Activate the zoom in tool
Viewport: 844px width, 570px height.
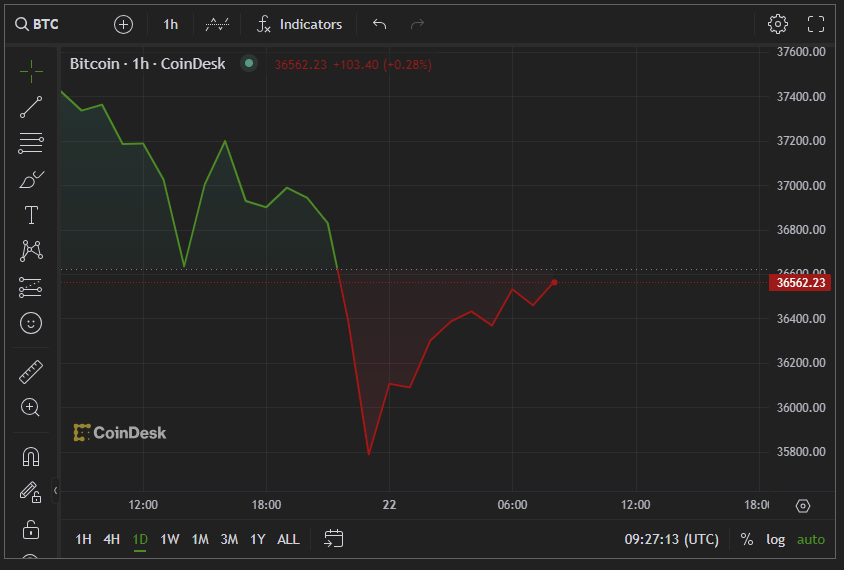(x=31, y=407)
